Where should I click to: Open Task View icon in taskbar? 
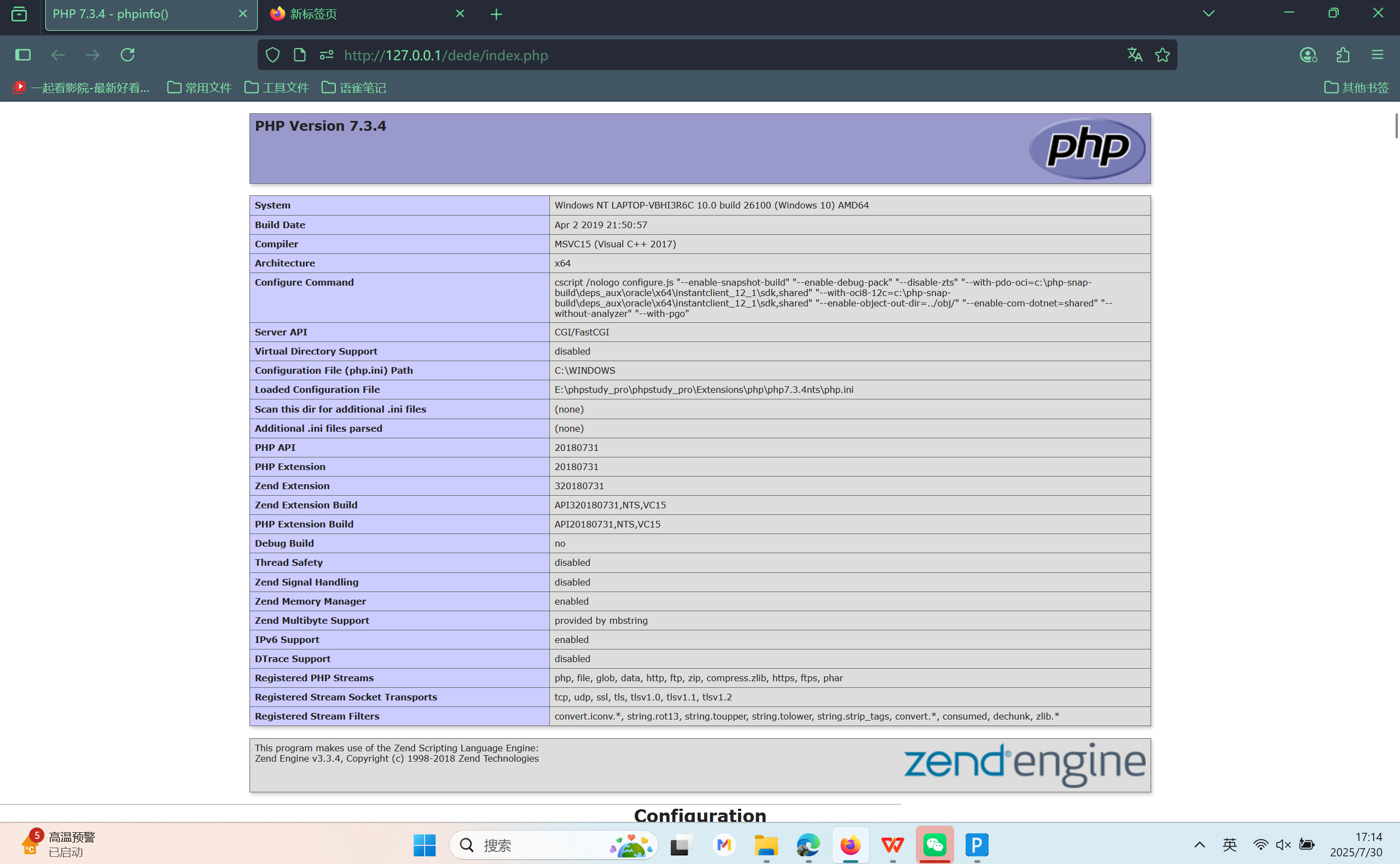pos(682,844)
